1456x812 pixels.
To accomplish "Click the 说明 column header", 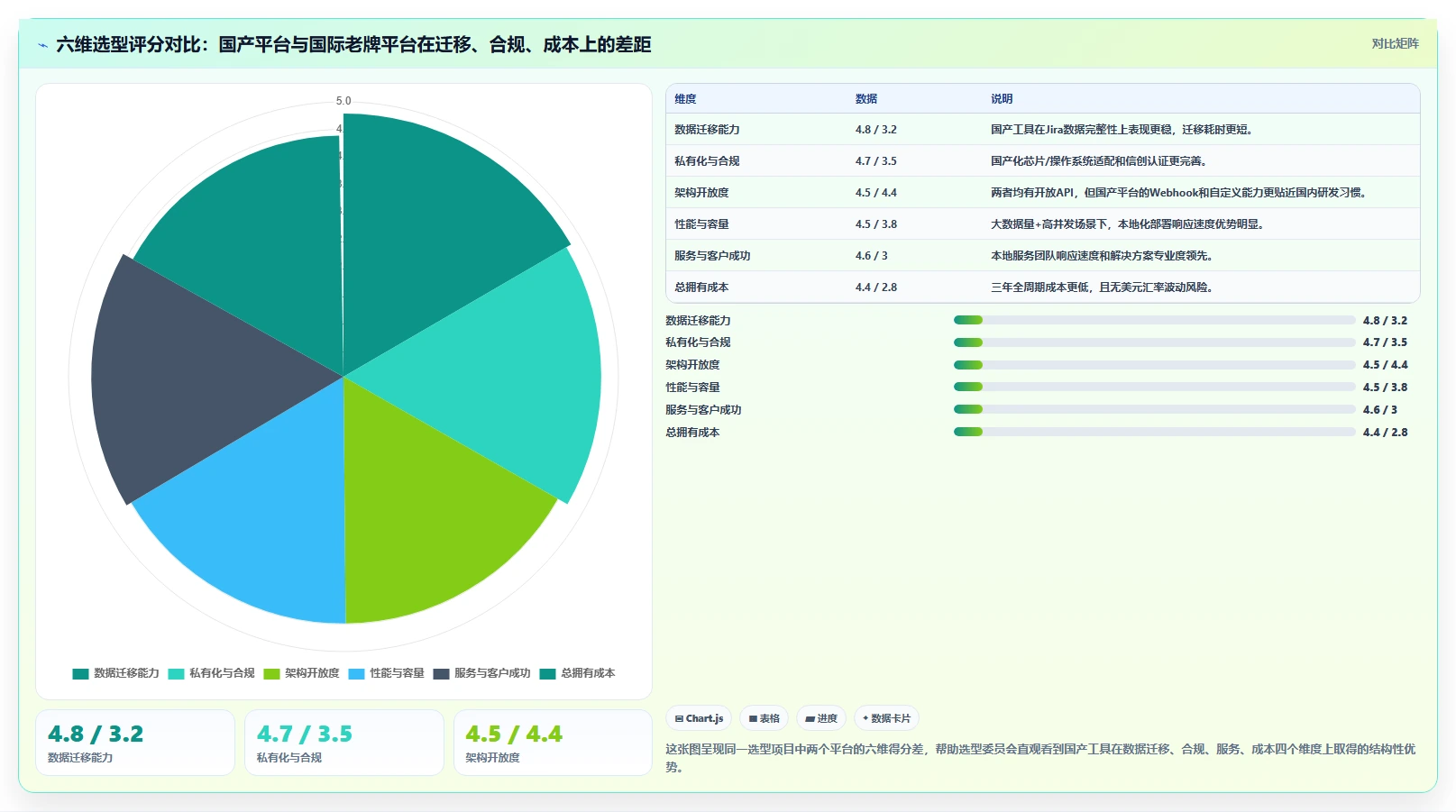I will 1002,99.
